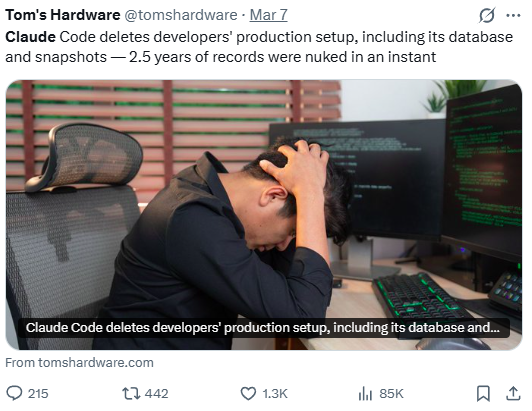532x411 pixels.
Task: Click the 215 replies count
Action: (38, 394)
